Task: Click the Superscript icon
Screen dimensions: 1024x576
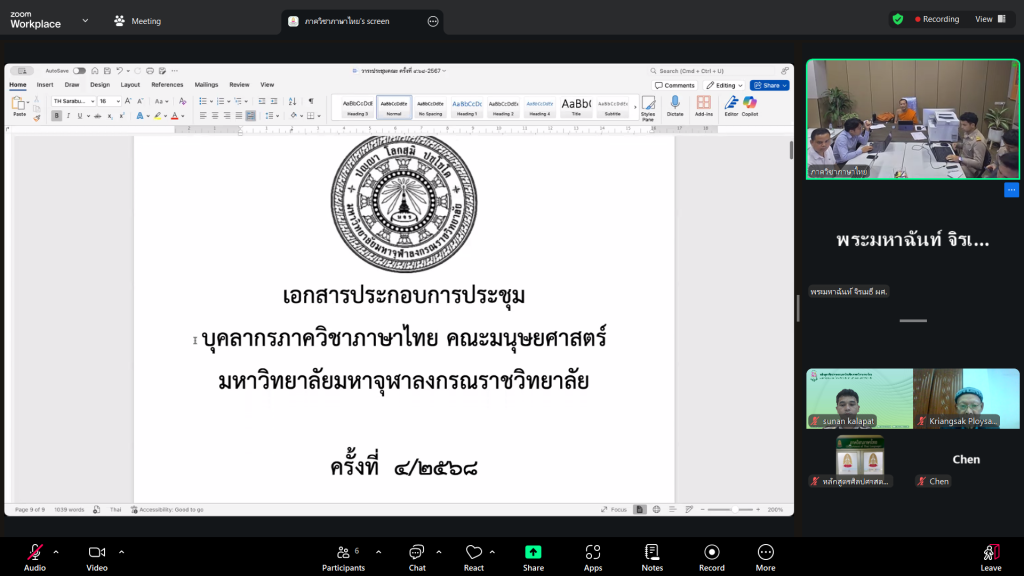Action: [x=121, y=116]
